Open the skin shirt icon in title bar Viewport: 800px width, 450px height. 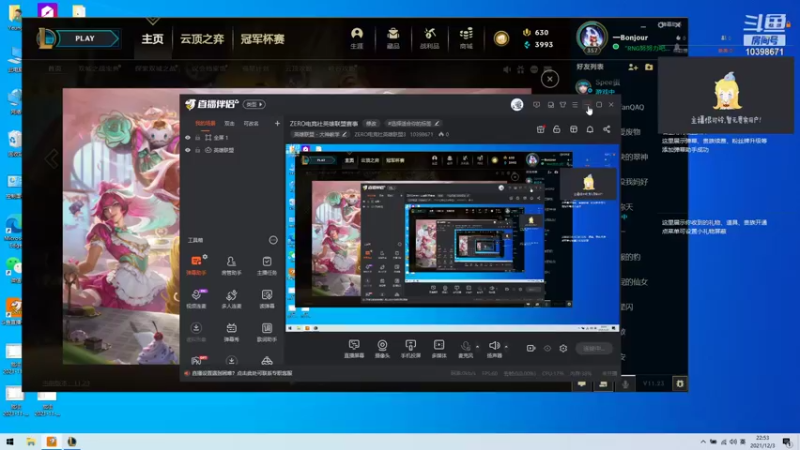click(563, 105)
